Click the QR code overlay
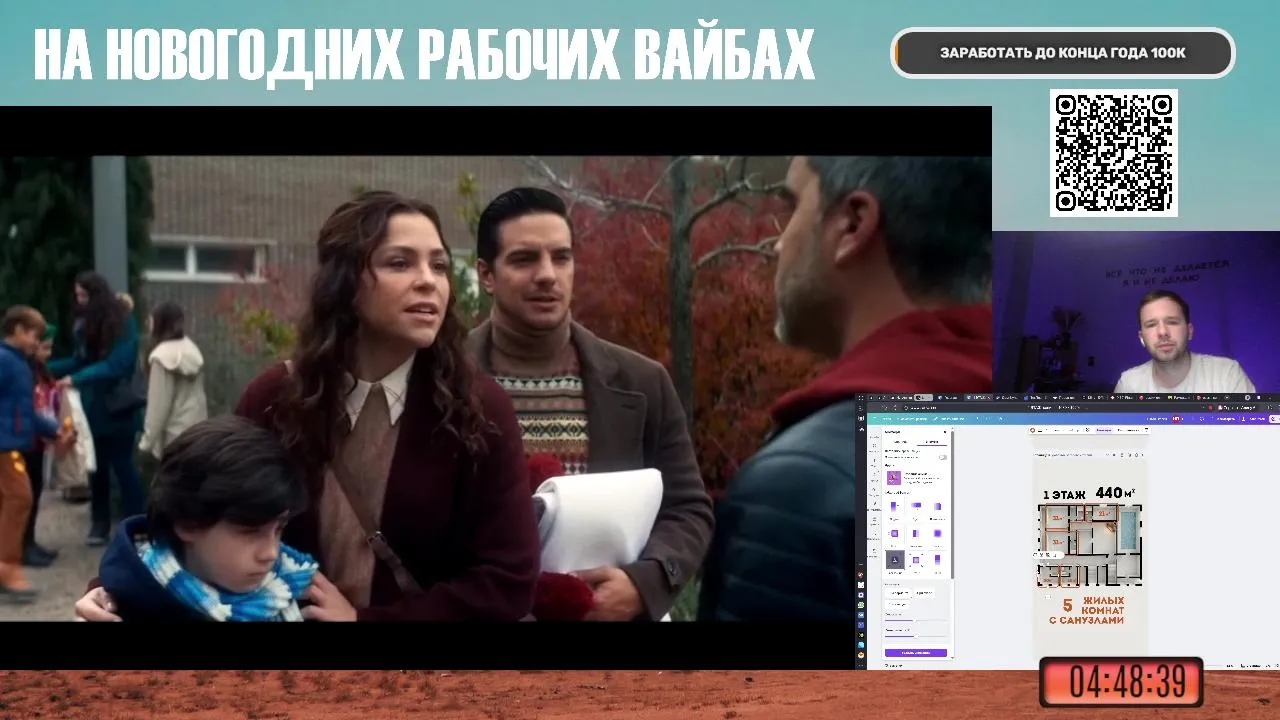This screenshot has width=1280, height=720. 1114,153
